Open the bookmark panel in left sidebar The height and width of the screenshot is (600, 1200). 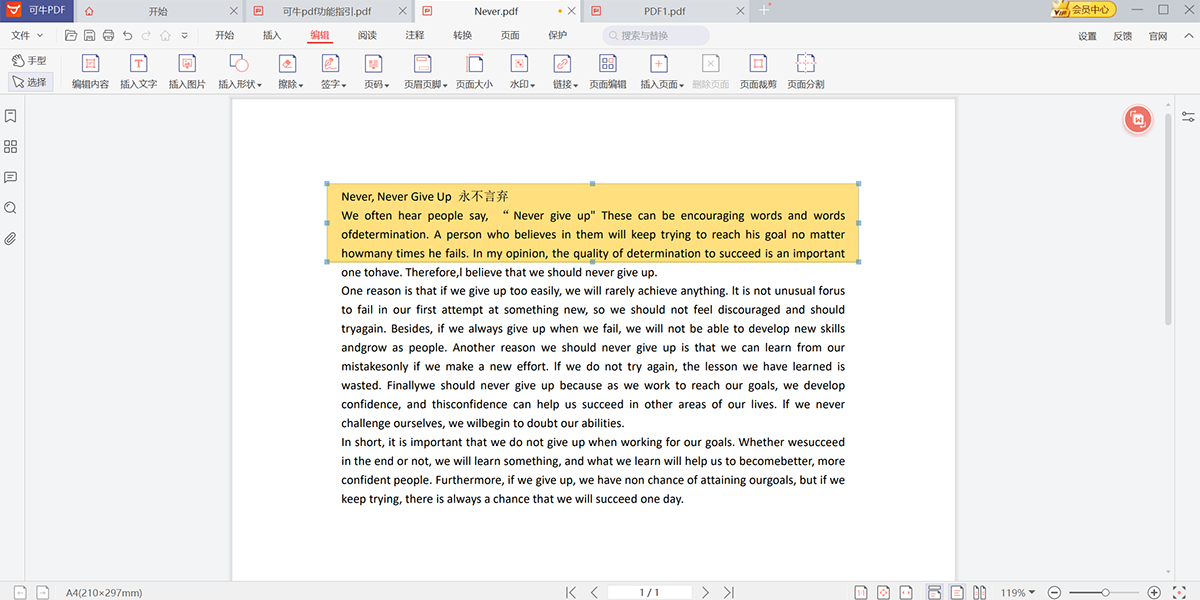click(11, 116)
